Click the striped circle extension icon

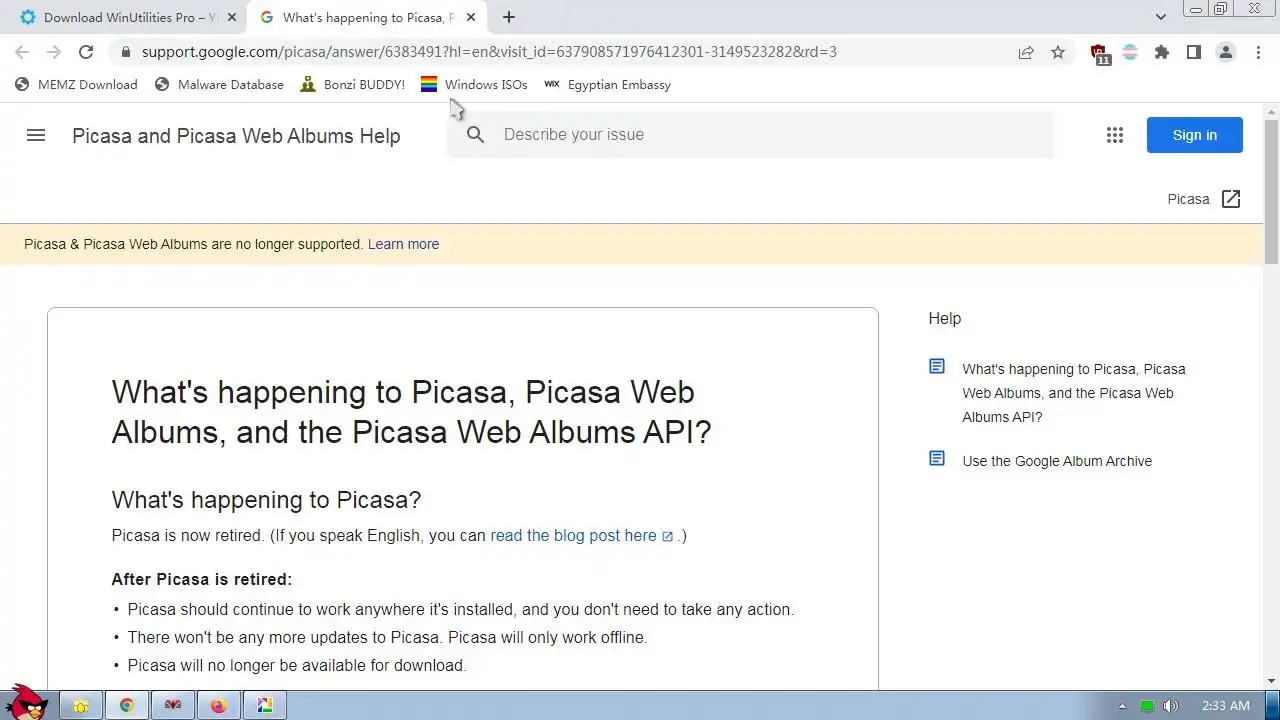[x=1130, y=52]
